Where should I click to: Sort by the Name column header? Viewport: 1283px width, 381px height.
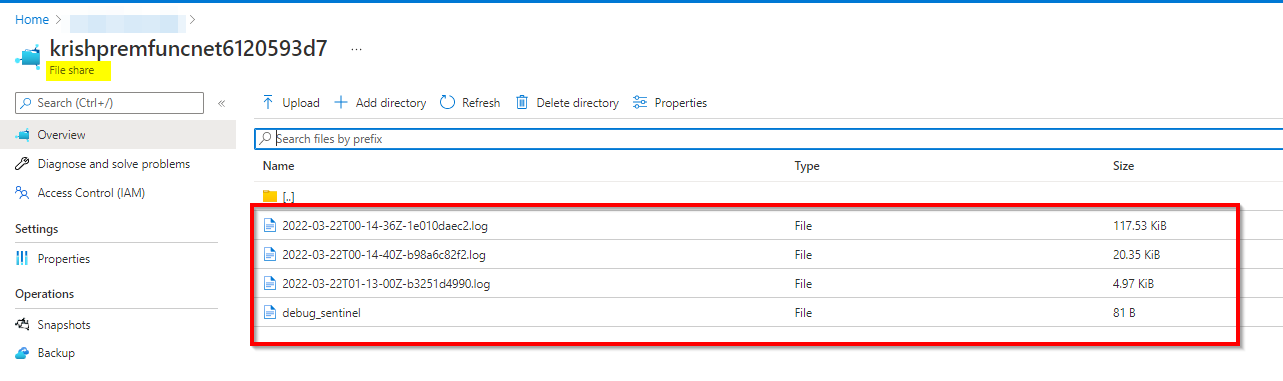point(278,166)
